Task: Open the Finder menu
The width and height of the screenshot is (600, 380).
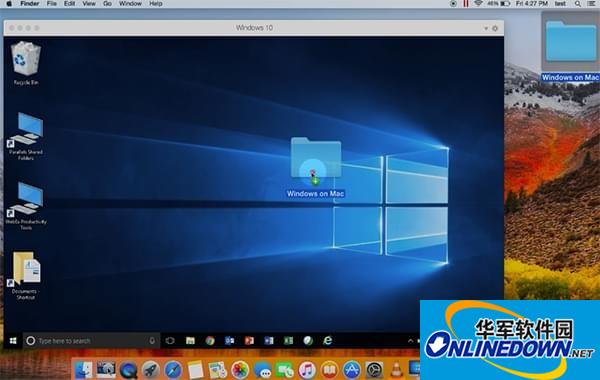Action: 29,4
